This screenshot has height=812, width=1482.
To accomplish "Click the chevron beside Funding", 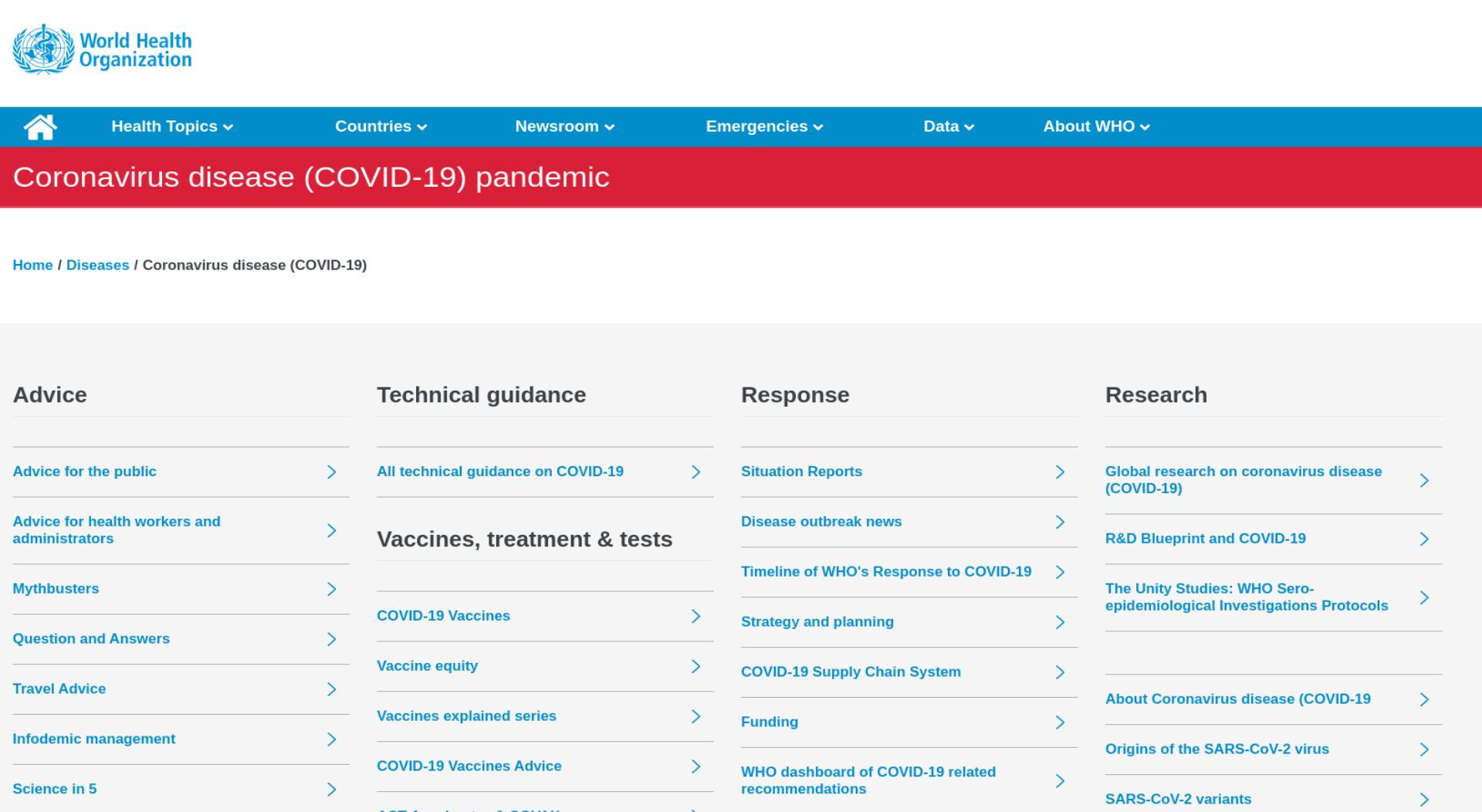I will 1060,722.
